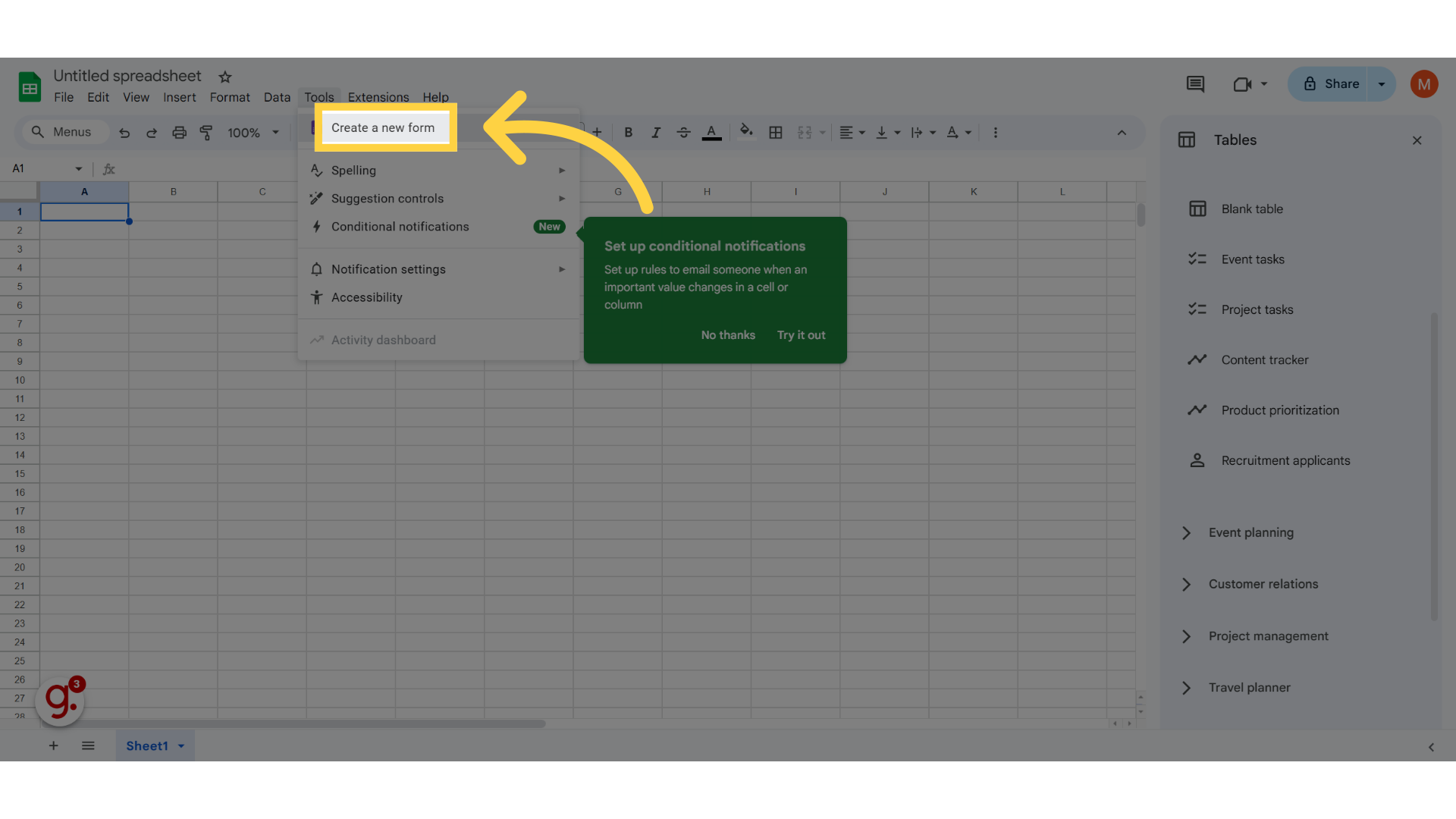Star the Untitled spreadsheet document

[225, 77]
